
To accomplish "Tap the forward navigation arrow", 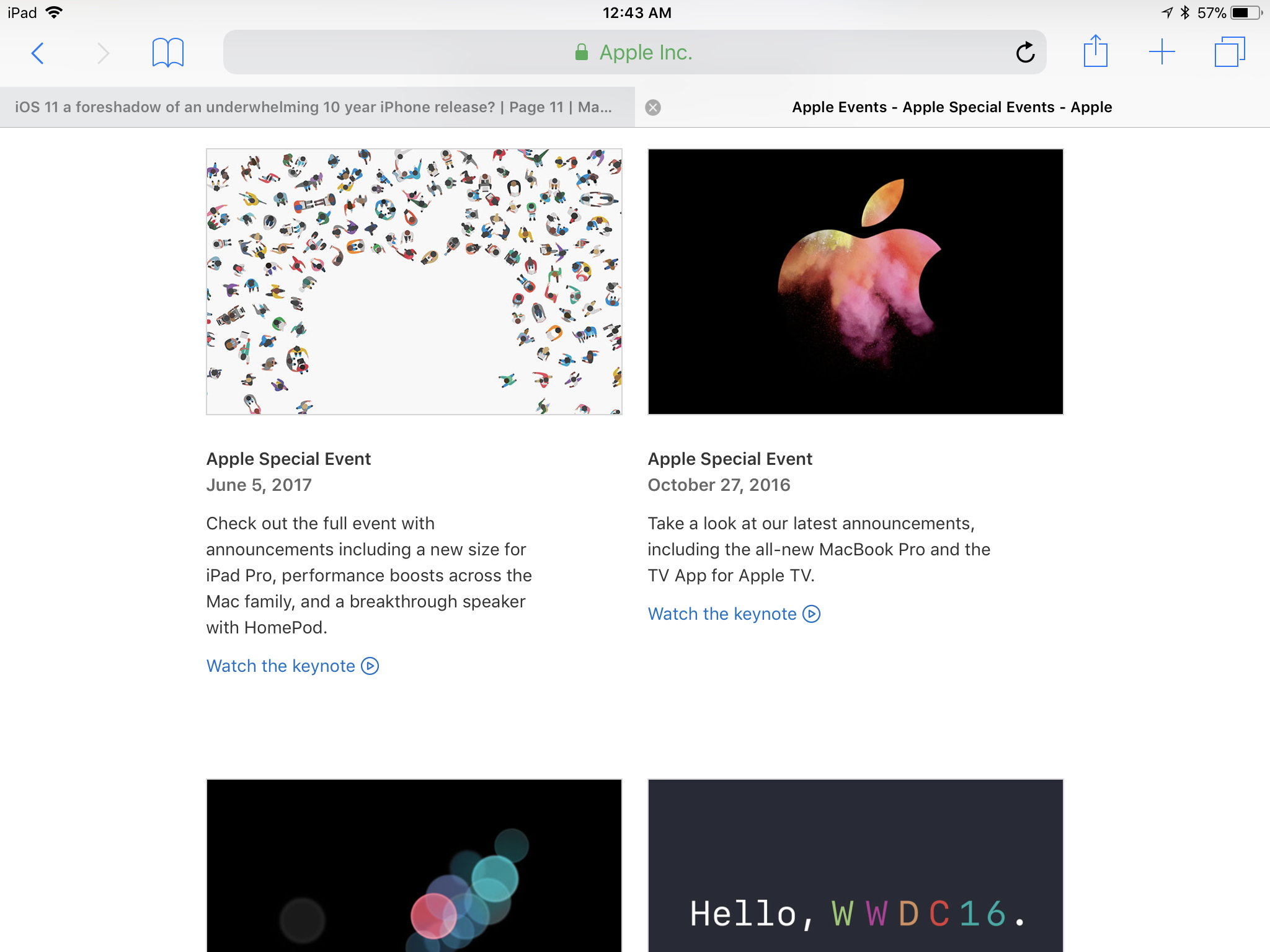I will coord(103,53).
